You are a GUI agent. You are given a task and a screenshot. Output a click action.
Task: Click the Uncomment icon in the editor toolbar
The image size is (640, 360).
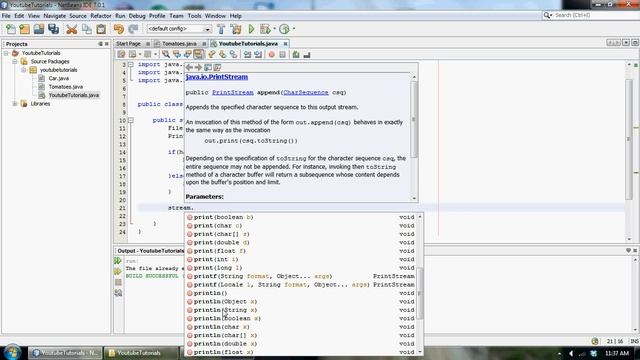(307, 55)
